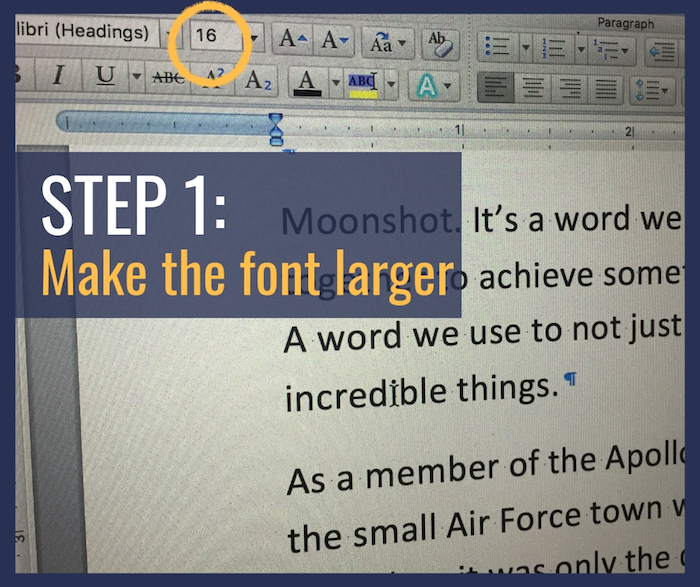Apply the black font color A
The height and width of the screenshot is (587, 700).
(x=307, y=83)
